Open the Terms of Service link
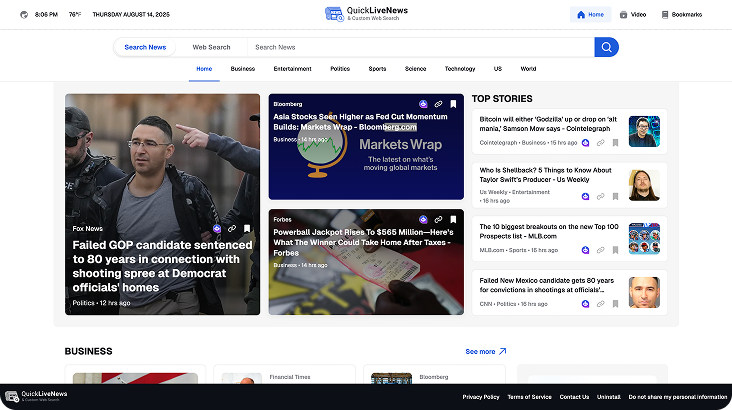 click(529, 397)
